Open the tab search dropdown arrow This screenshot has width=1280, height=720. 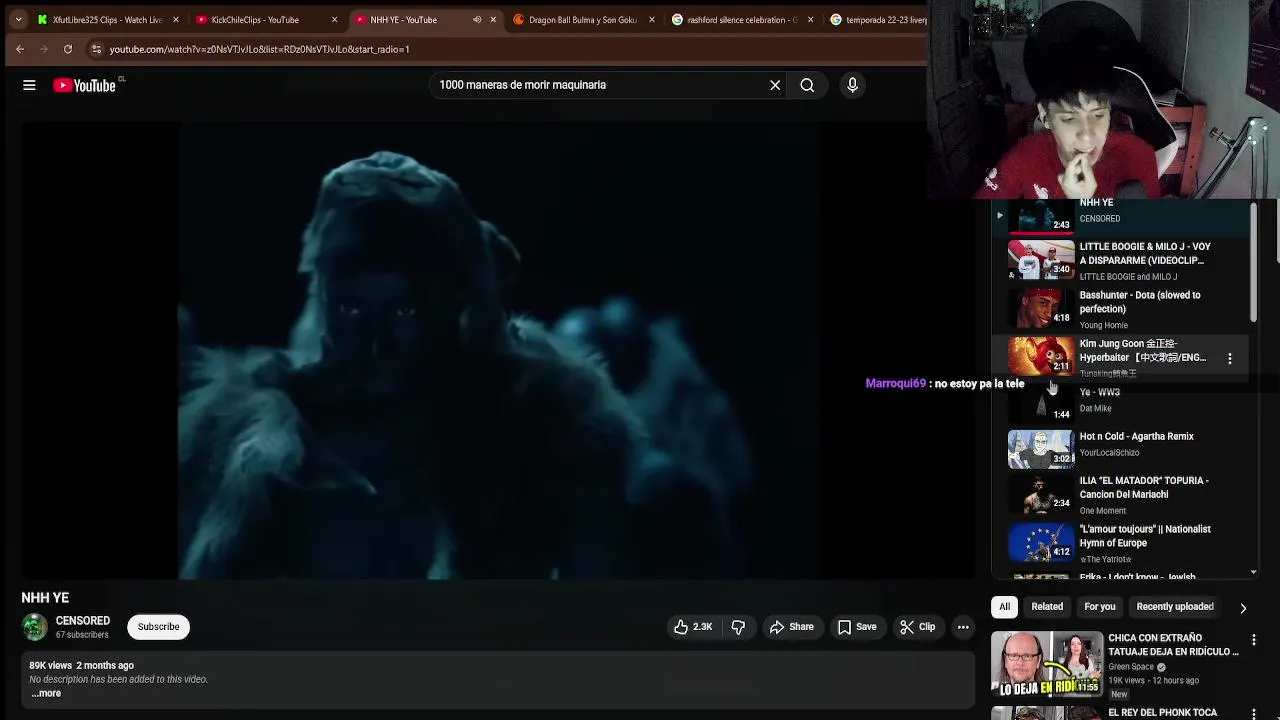click(18, 19)
